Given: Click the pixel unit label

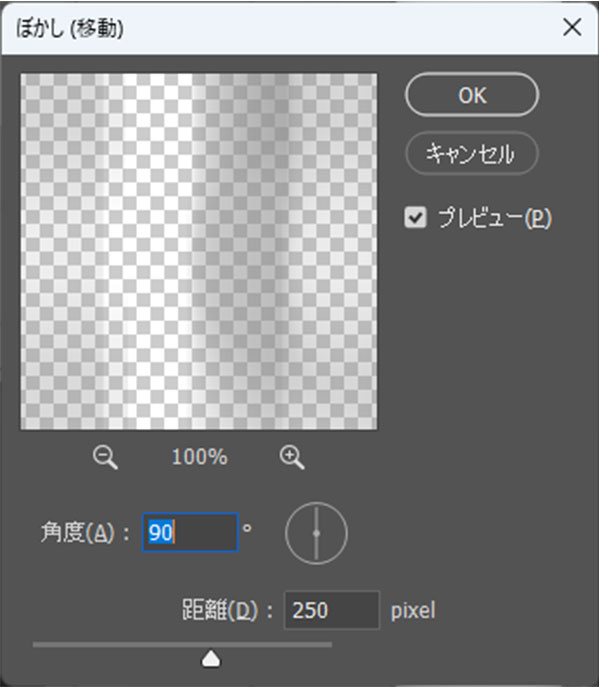Looking at the screenshot, I should (x=413, y=610).
